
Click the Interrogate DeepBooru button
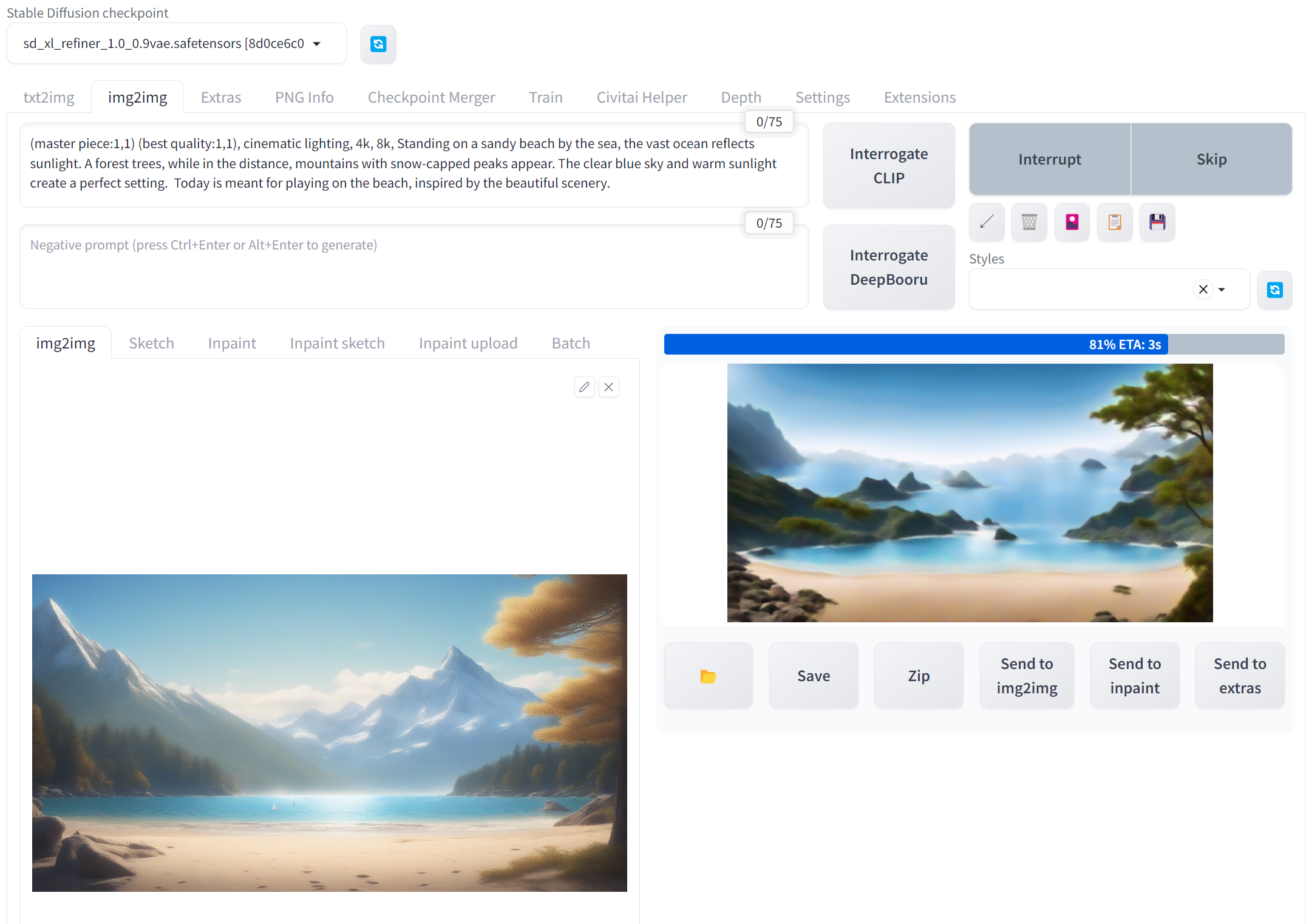pyautogui.click(x=889, y=267)
